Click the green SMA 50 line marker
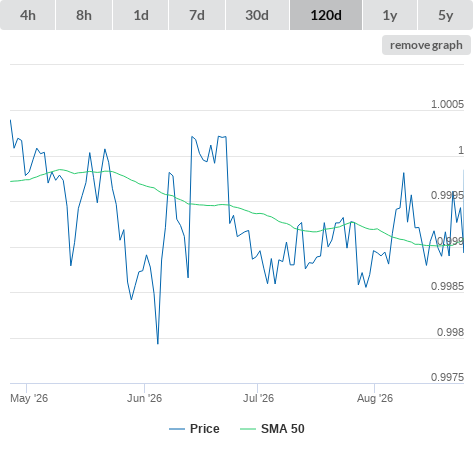This screenshot has width=474, height=455. coord(248,429)
